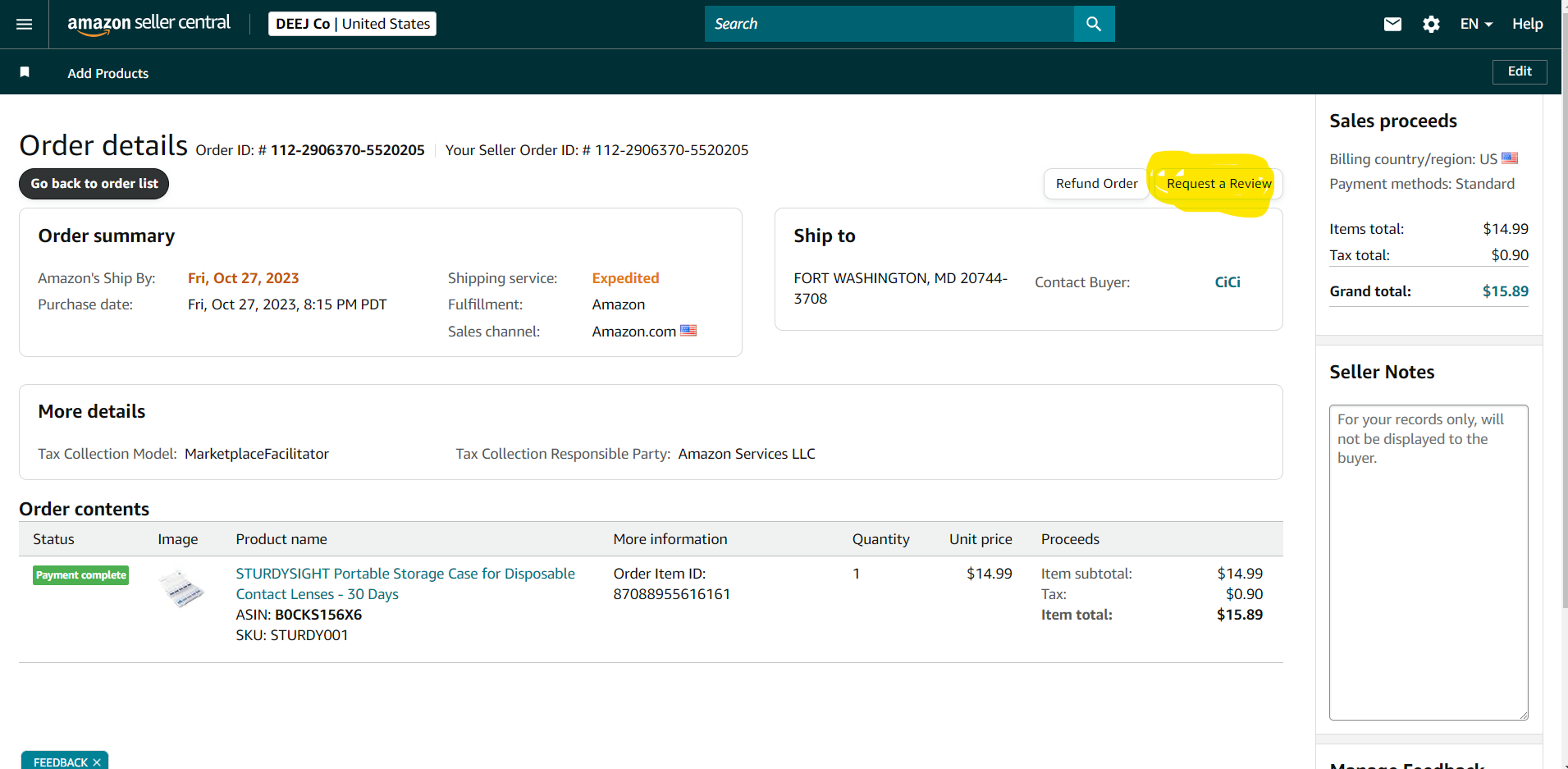Open the Help menu
Image resolution: width=1568 pixels, height=769 pixels.
point(1527,24)
